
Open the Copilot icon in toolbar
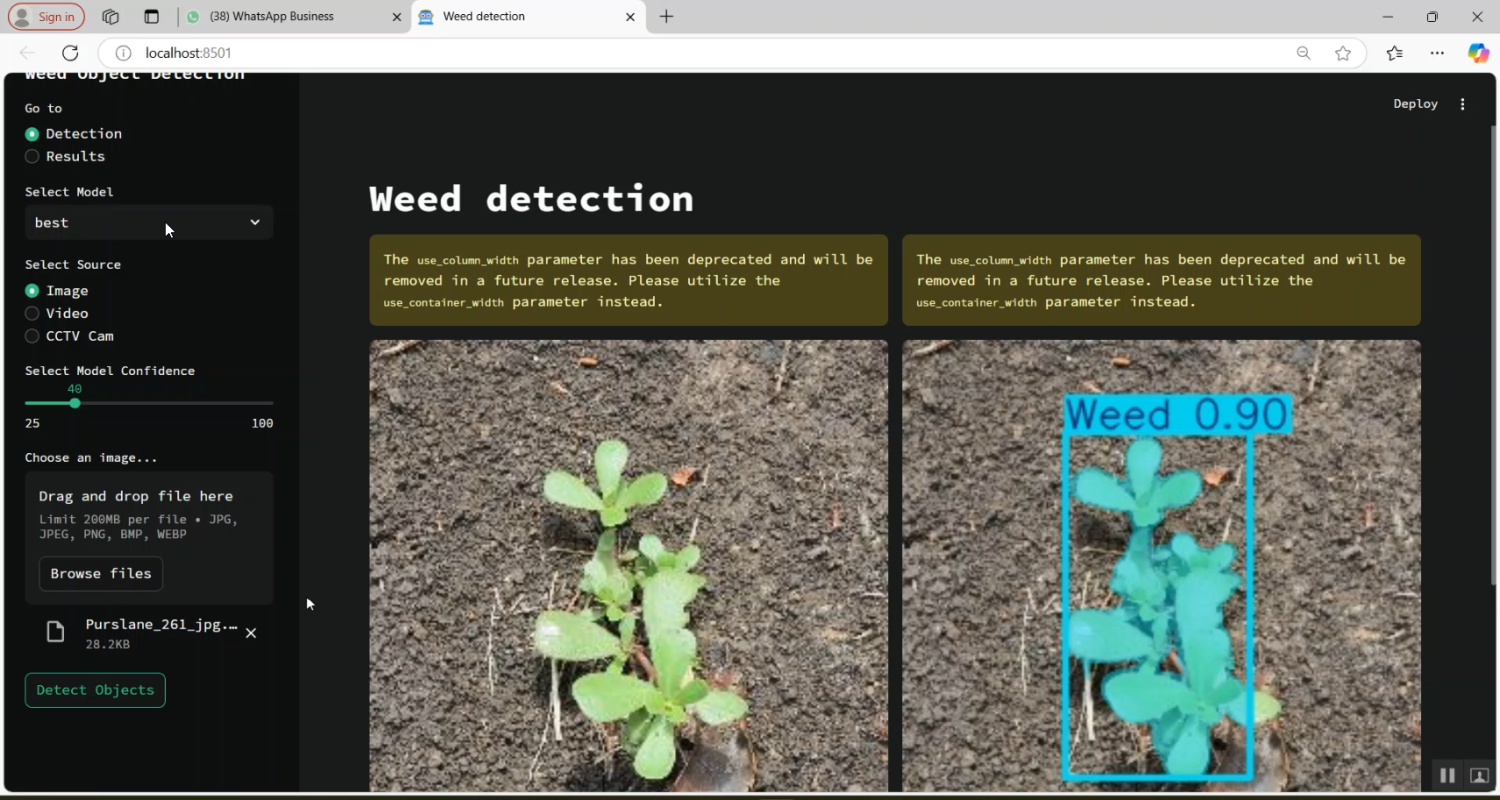tap(1478, 53)
